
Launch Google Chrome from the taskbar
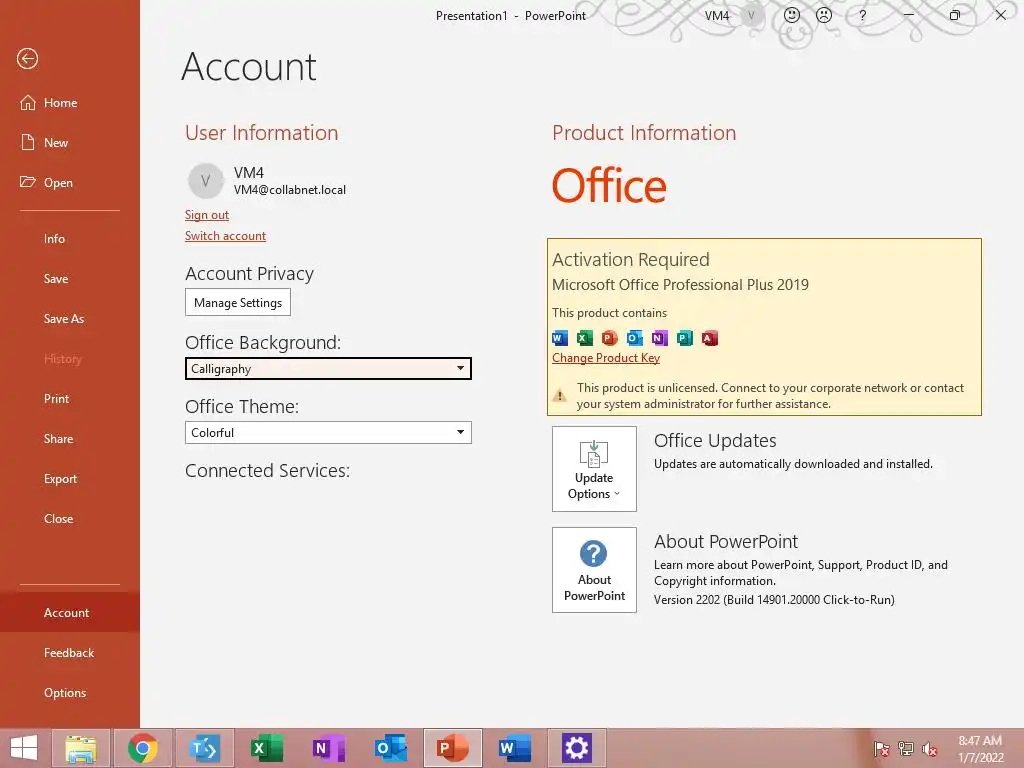tap(142, 748)
